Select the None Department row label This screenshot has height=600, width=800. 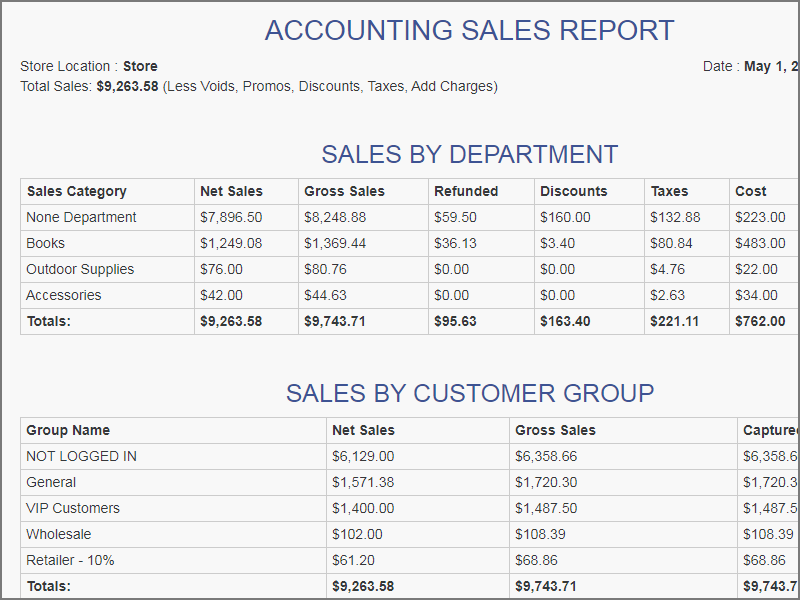click(x=81, y=217)
